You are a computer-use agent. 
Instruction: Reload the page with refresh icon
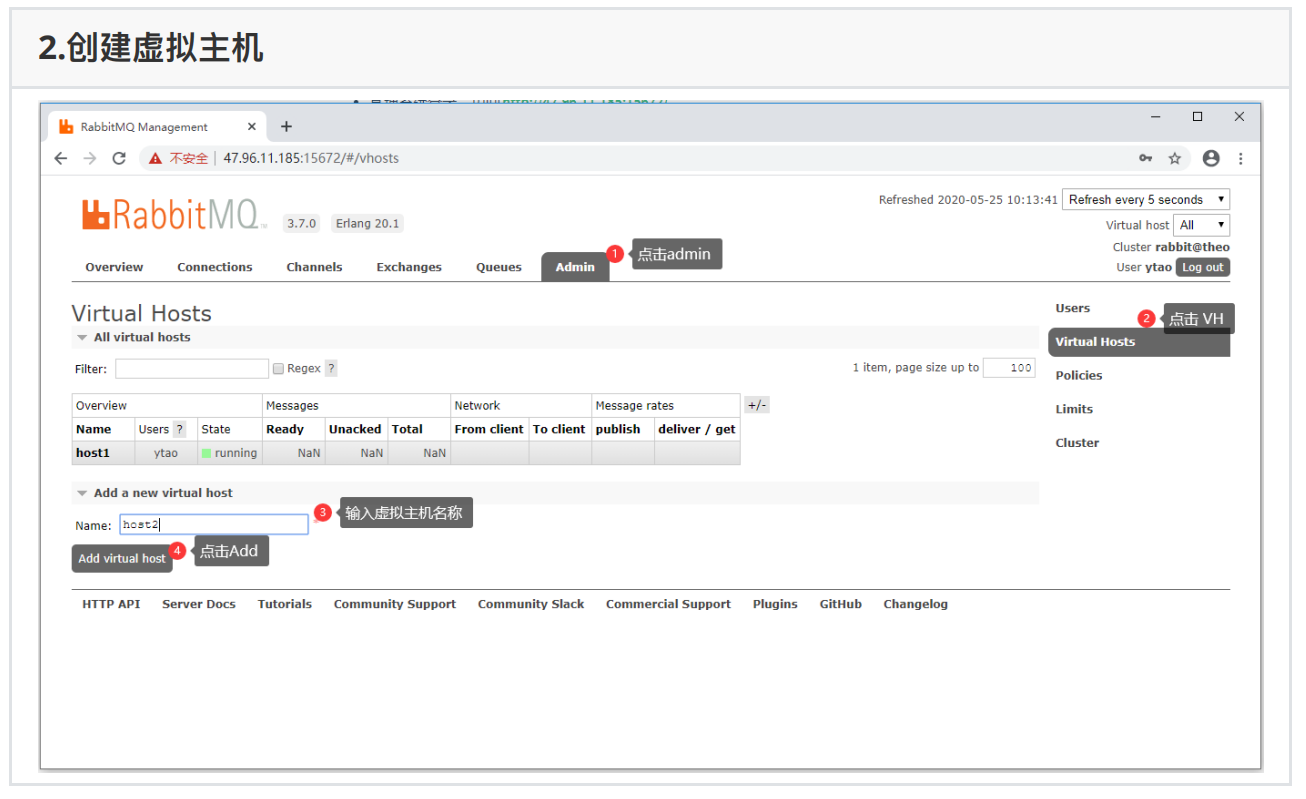pos(119,158)
